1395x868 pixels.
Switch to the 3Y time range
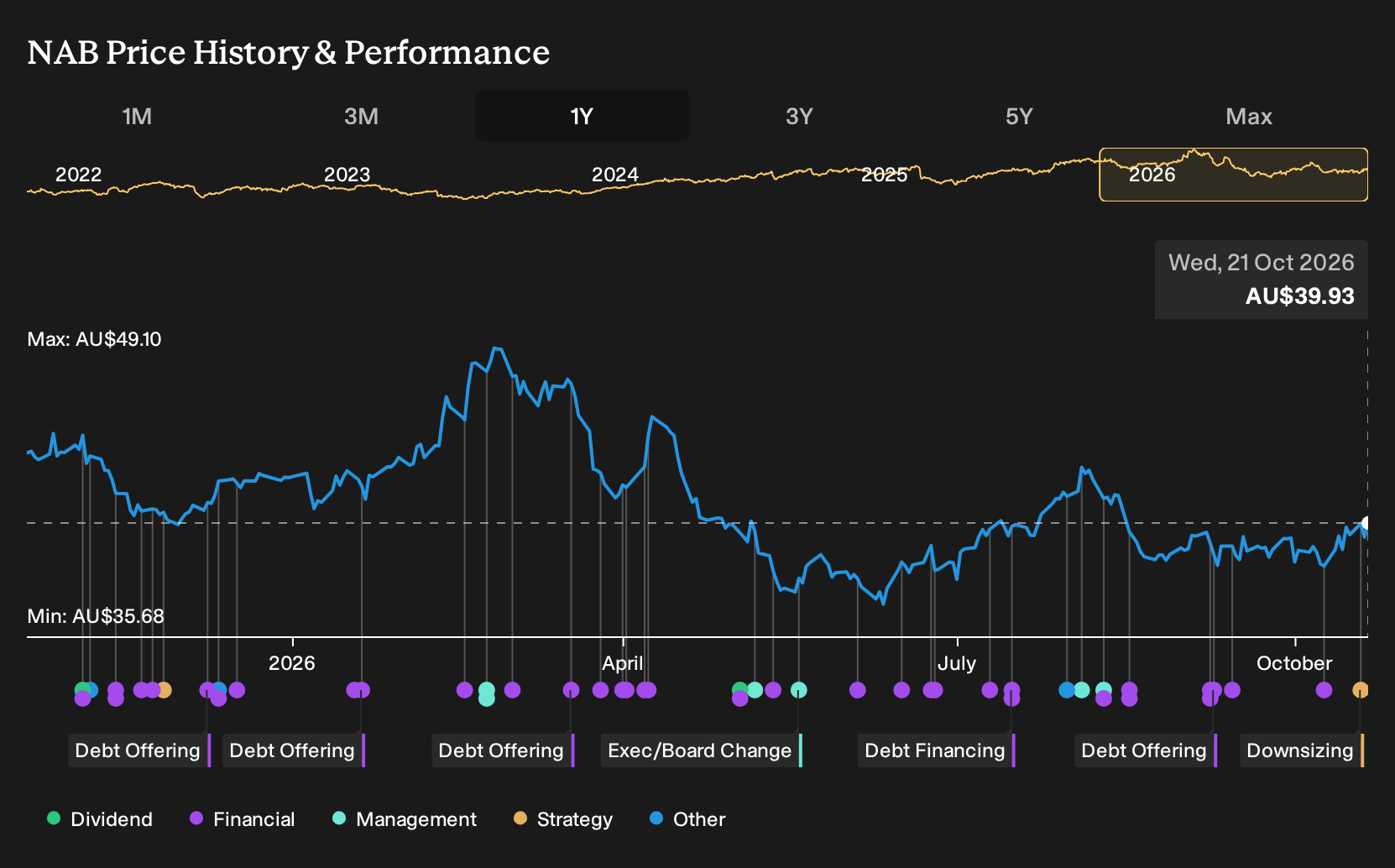point(799,116)
